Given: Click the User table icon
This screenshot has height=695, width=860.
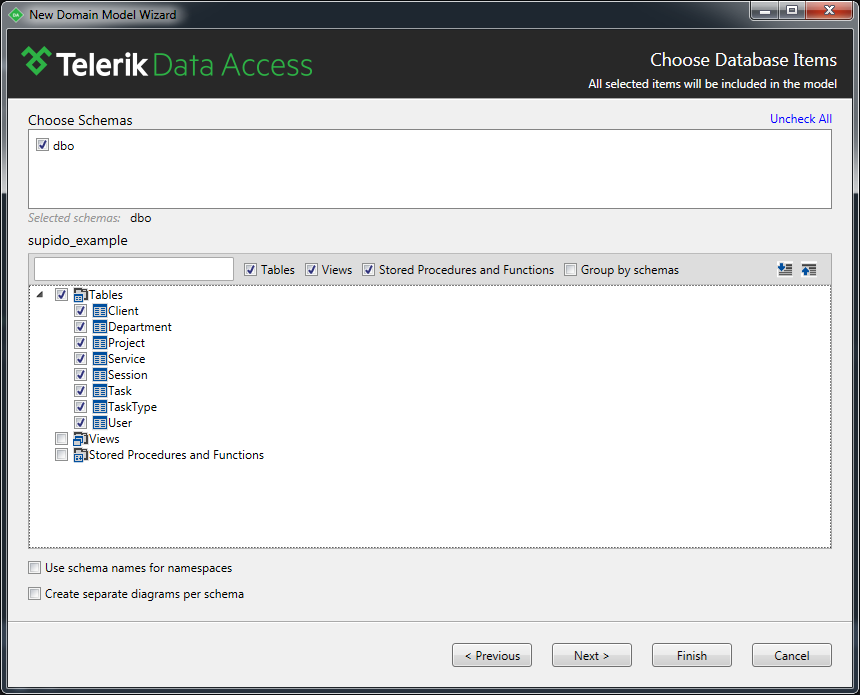Looking at the screenshot, I should (100, 422).
